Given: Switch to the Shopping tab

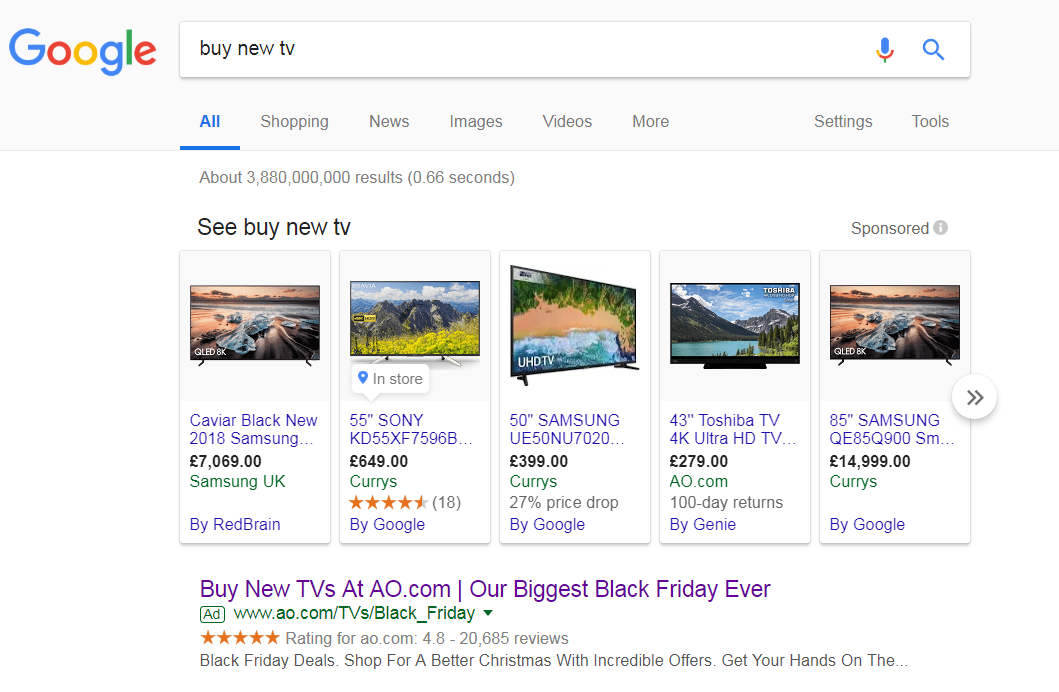Looking at the screenshot, I should tap(294, 122).
